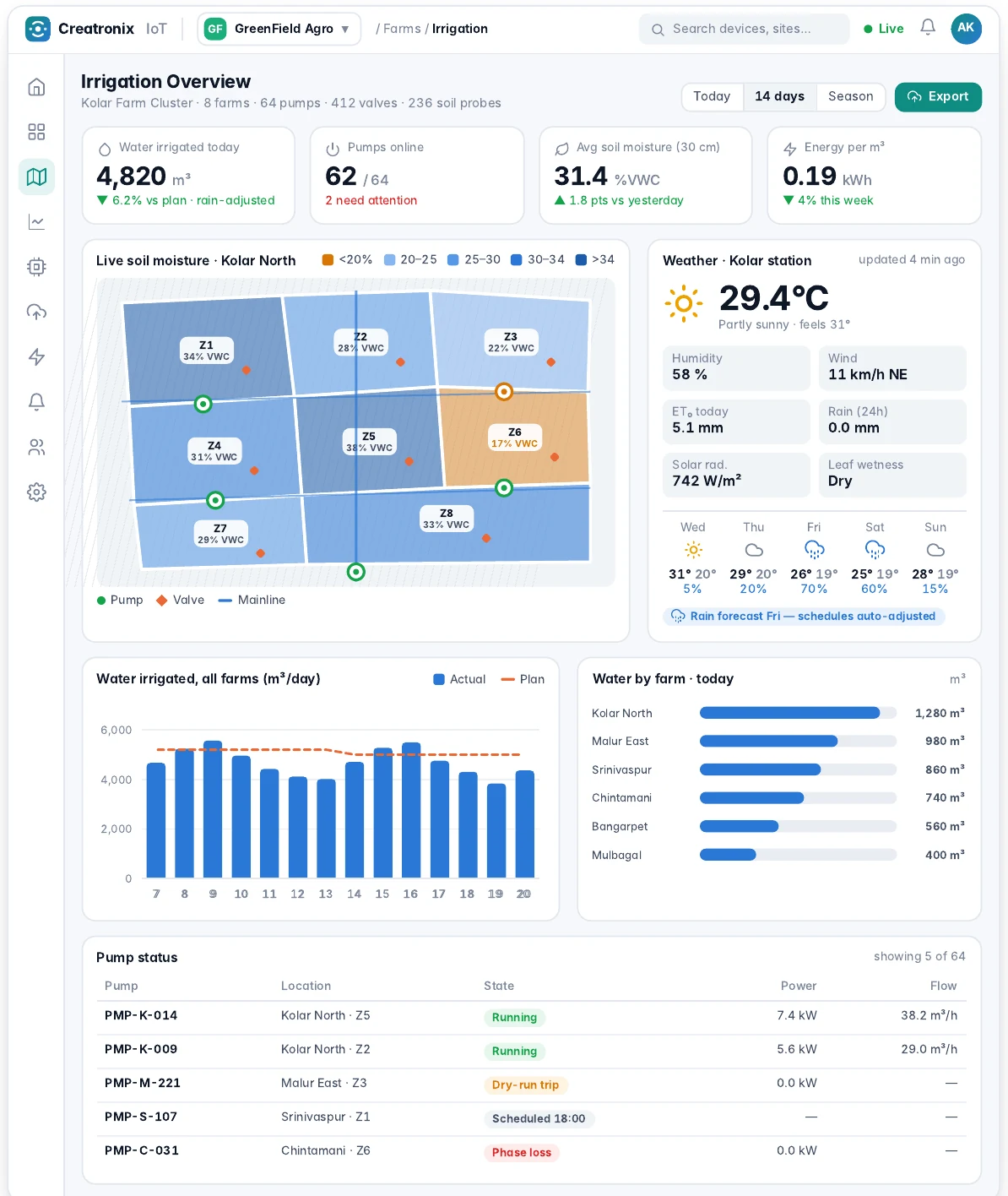Screen dimensions: 1008x1196
Task: Sort by the Power column header
Action: pyautogui.click(x=799, y=986)
